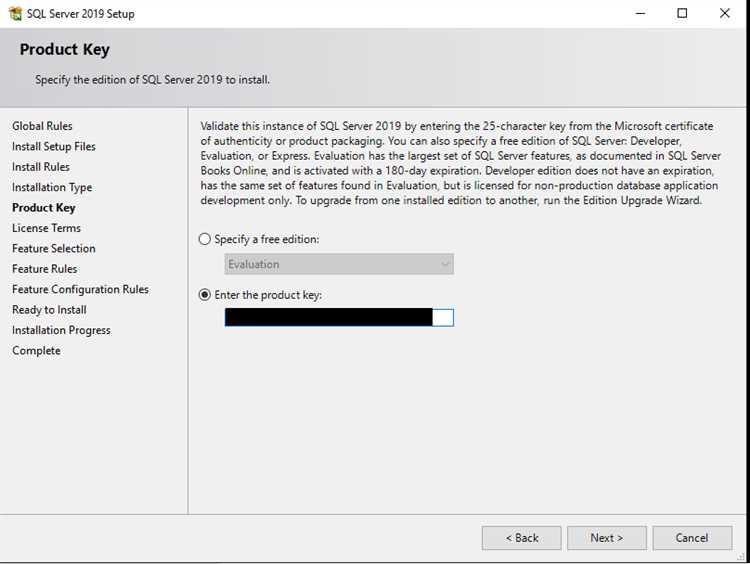The width and height of the screenshot is (750, 564).
Task: Select the 'Enter the product key' radio button
Action: pyautogui.click(x=205, y=295)
